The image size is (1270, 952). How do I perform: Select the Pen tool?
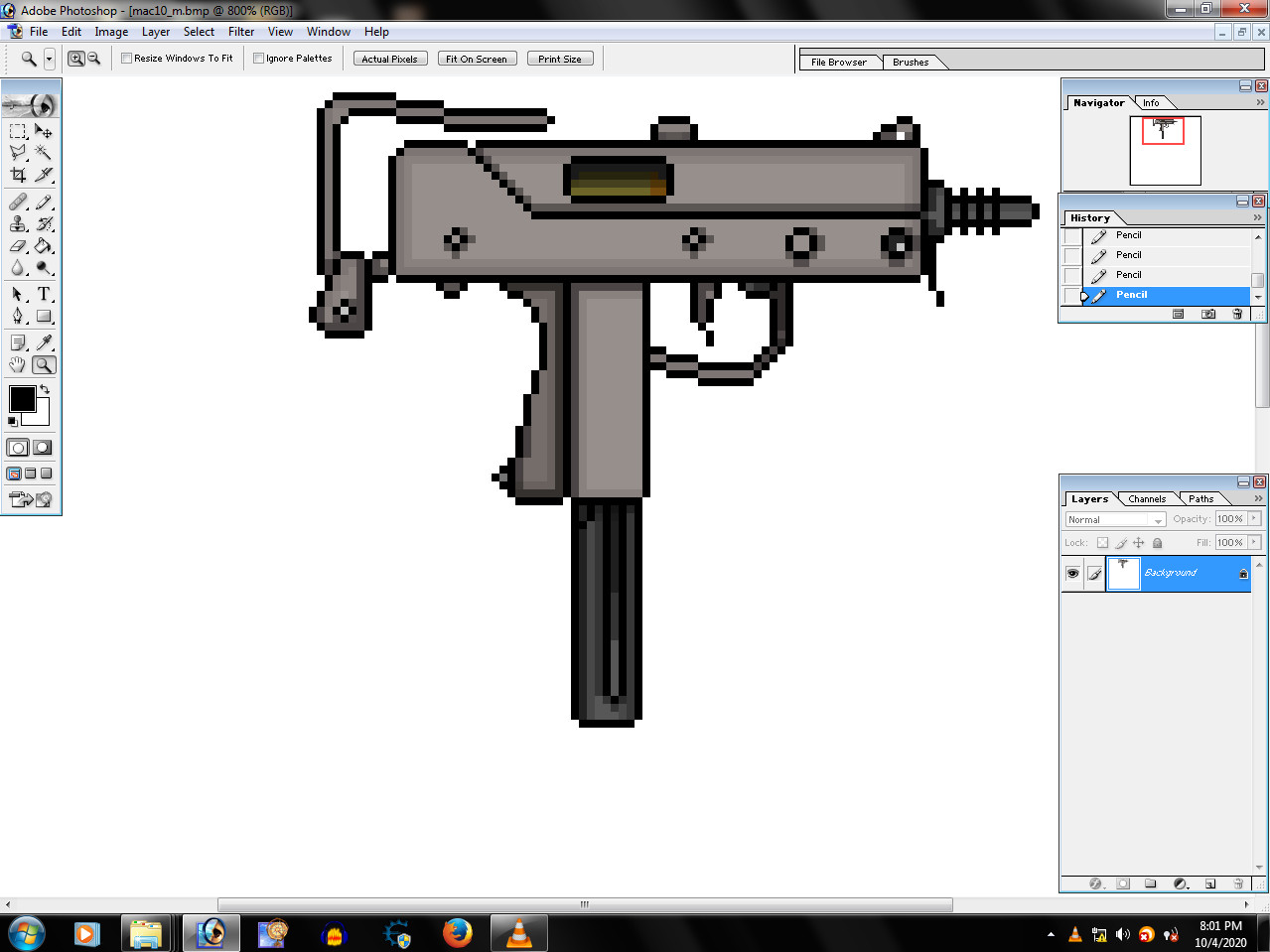tap(18, 317)
